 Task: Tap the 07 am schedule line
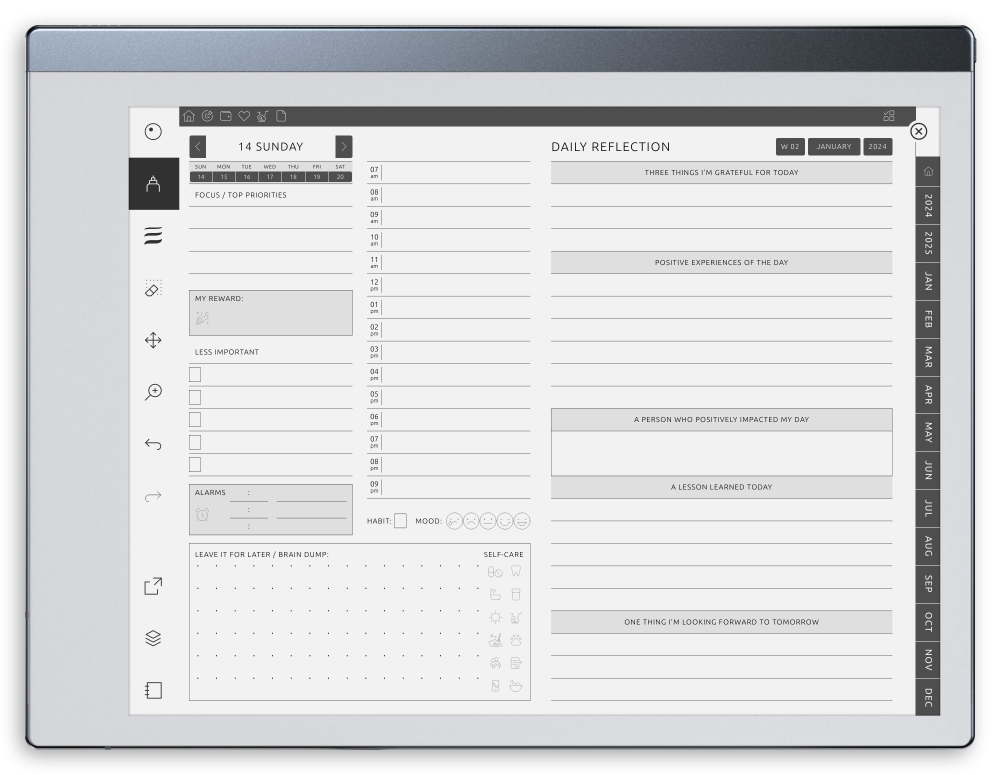coord(448,173)
